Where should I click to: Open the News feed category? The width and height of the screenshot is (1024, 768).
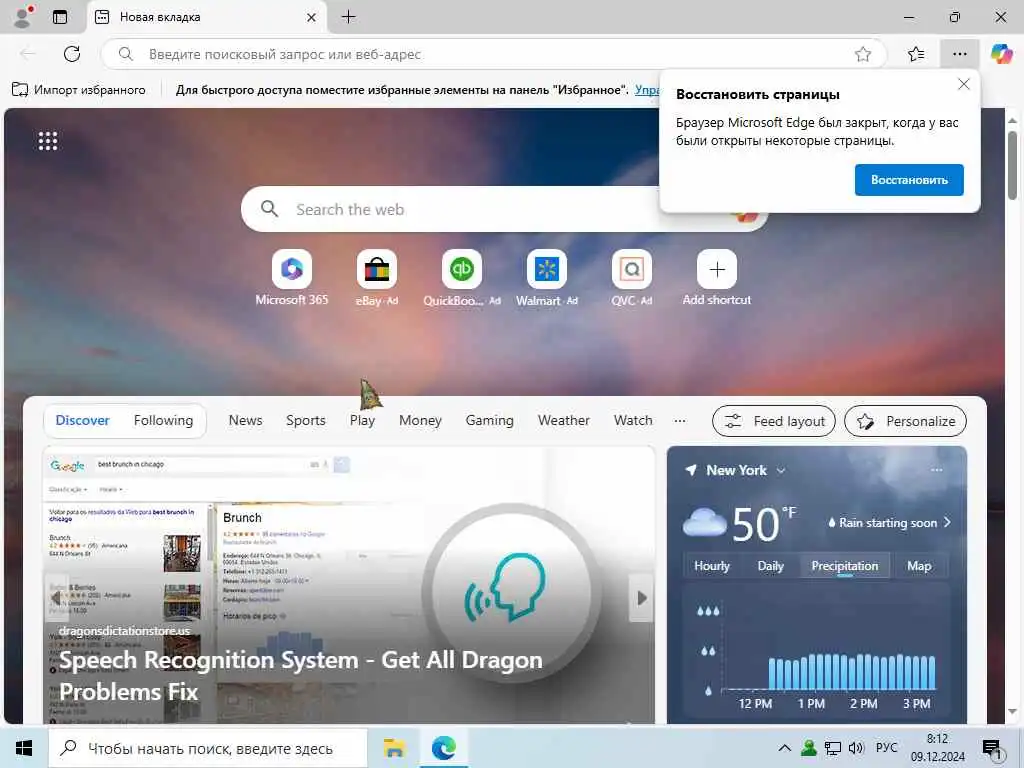click(246, 421)
